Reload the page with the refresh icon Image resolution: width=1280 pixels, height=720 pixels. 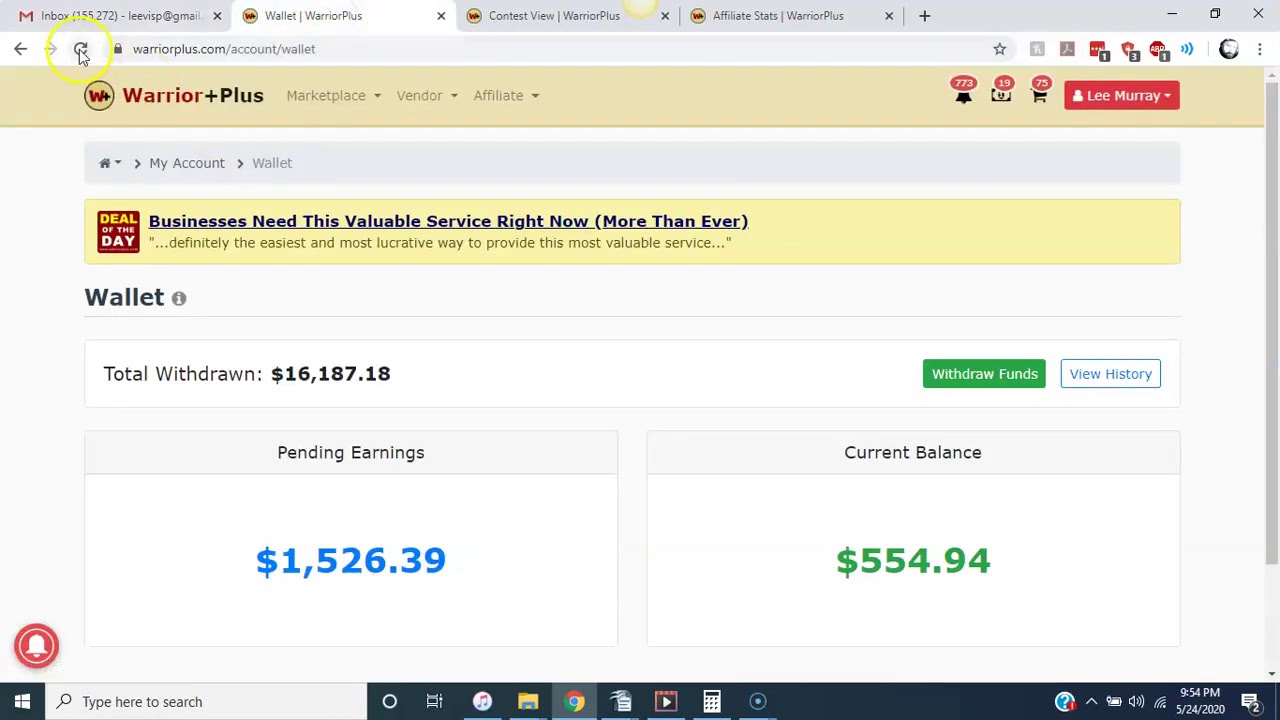pyautogui.click(x=81, y=49)
